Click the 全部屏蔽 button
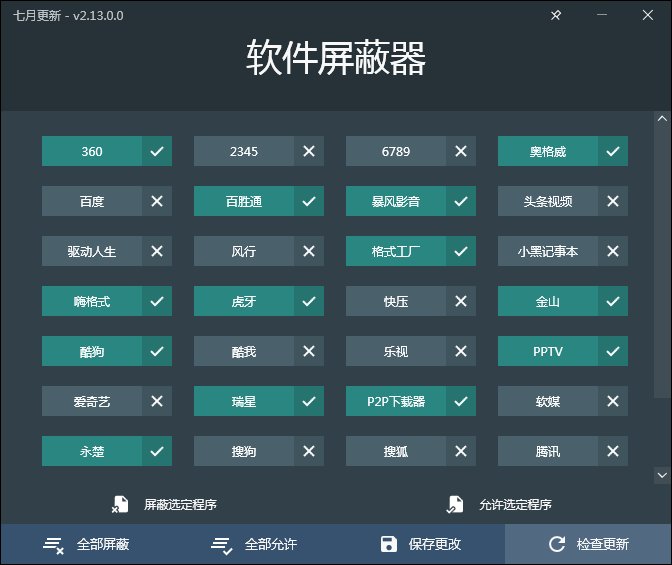The width and height of the screenshot is (672, 565). 85,544
